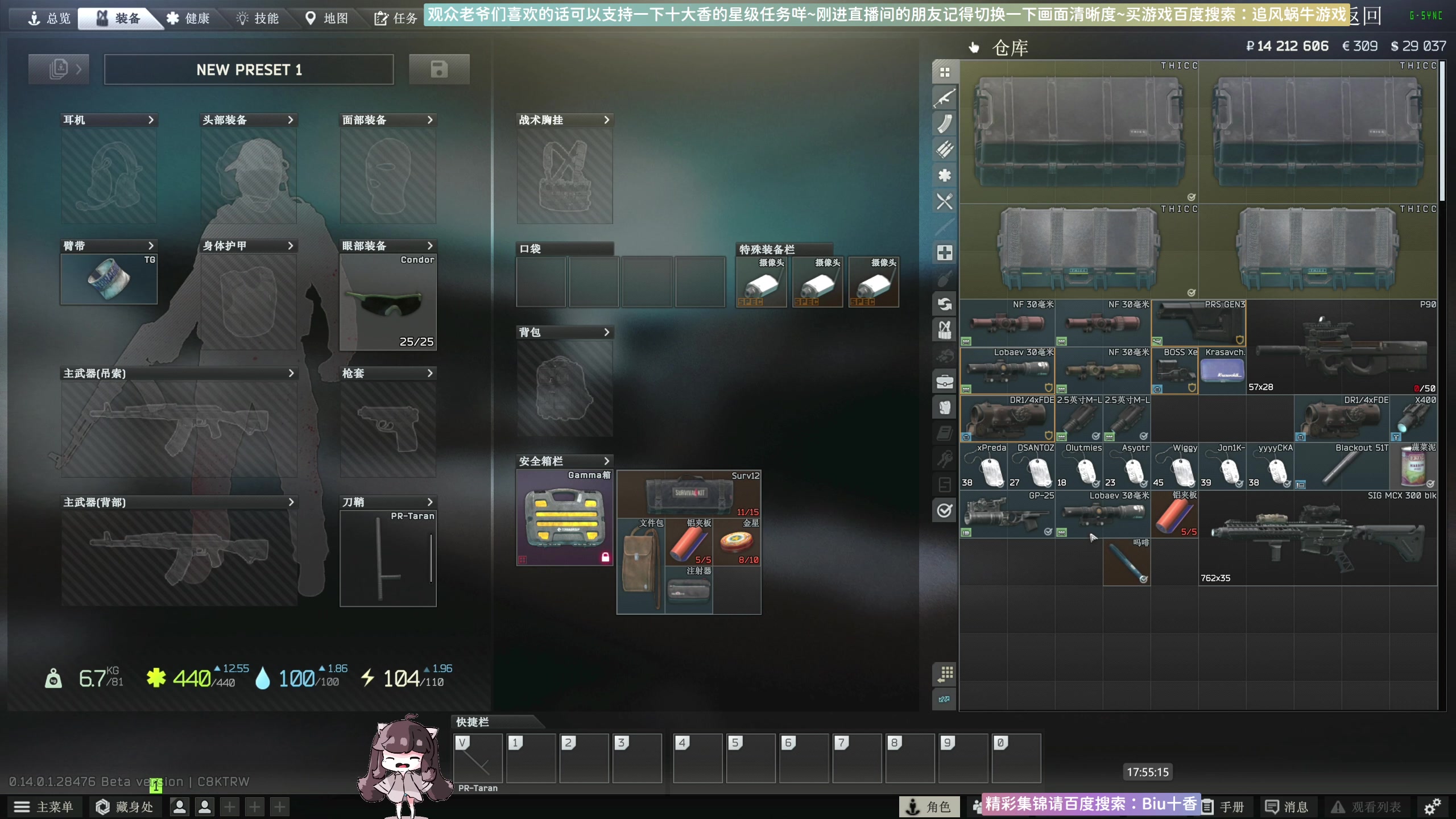The height and width of the screenshot is (819, 1456).
Task: Expand the 身体护甲 slot chevron
Action: coord(290,246)
